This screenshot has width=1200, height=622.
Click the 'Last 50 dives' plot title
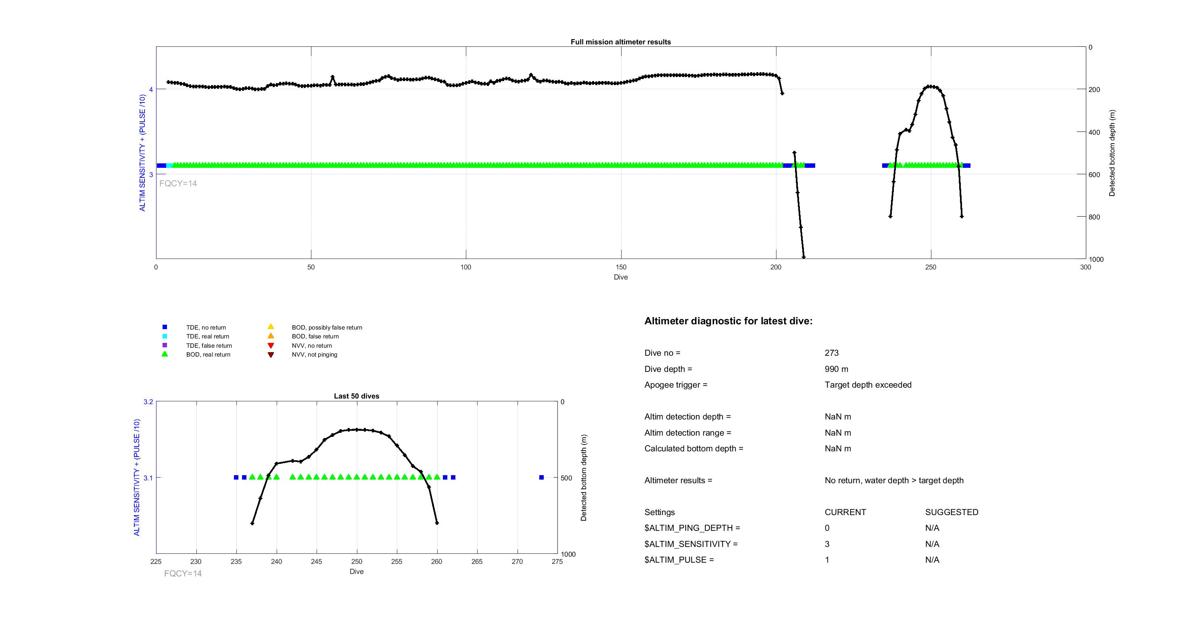357,396
